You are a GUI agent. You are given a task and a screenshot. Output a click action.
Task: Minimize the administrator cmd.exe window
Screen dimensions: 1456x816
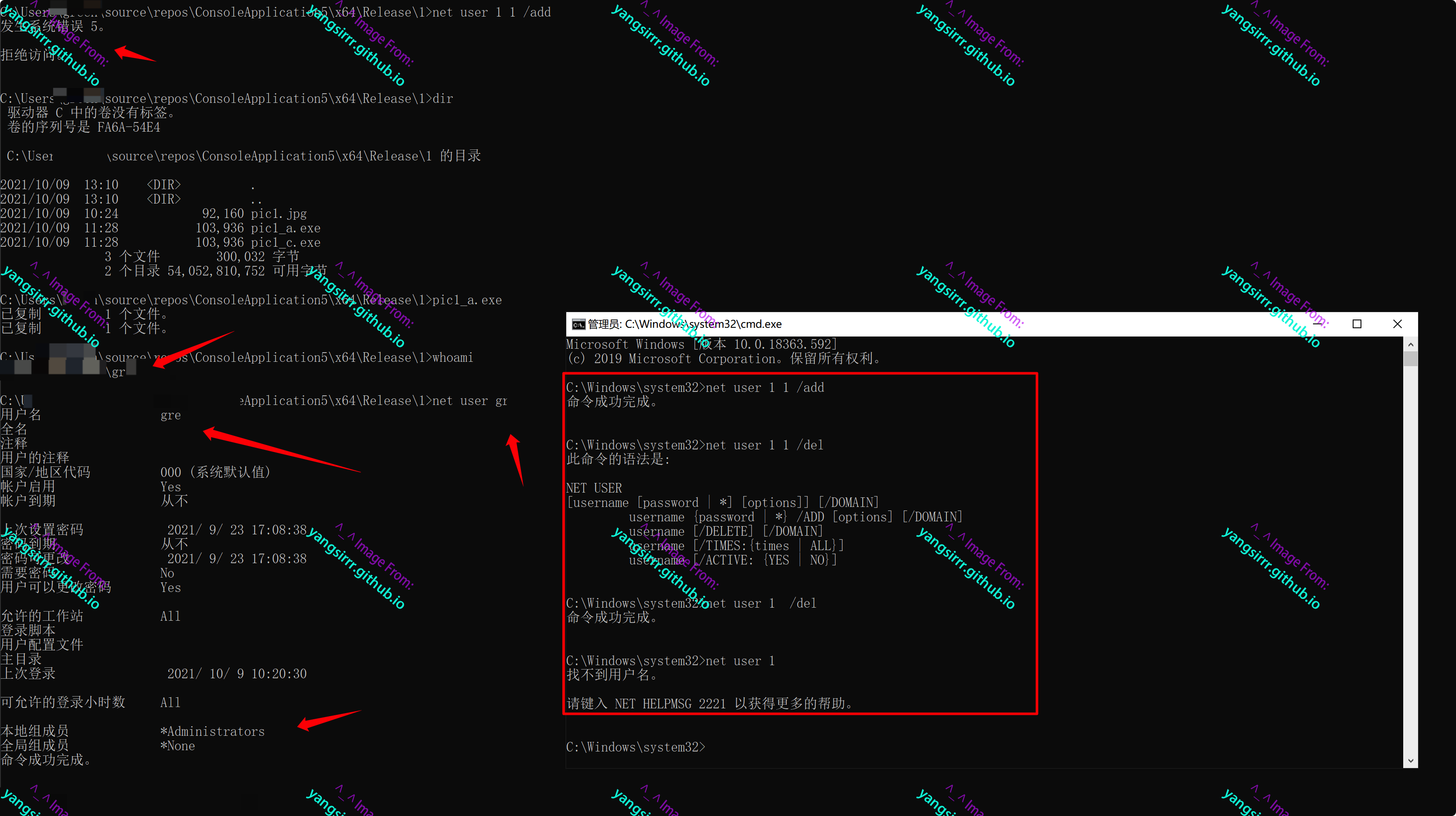(x=1317, y=324)
